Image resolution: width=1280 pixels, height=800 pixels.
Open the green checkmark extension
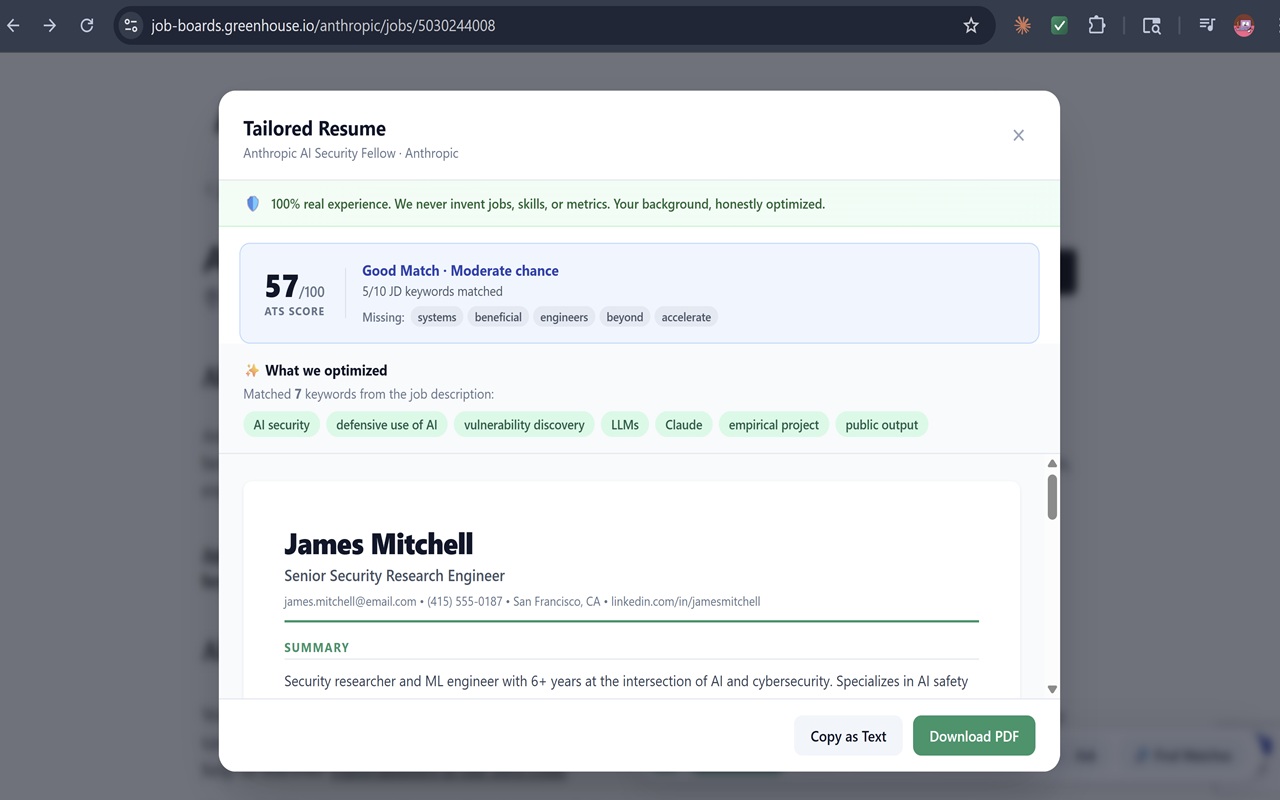[1059, 26]
